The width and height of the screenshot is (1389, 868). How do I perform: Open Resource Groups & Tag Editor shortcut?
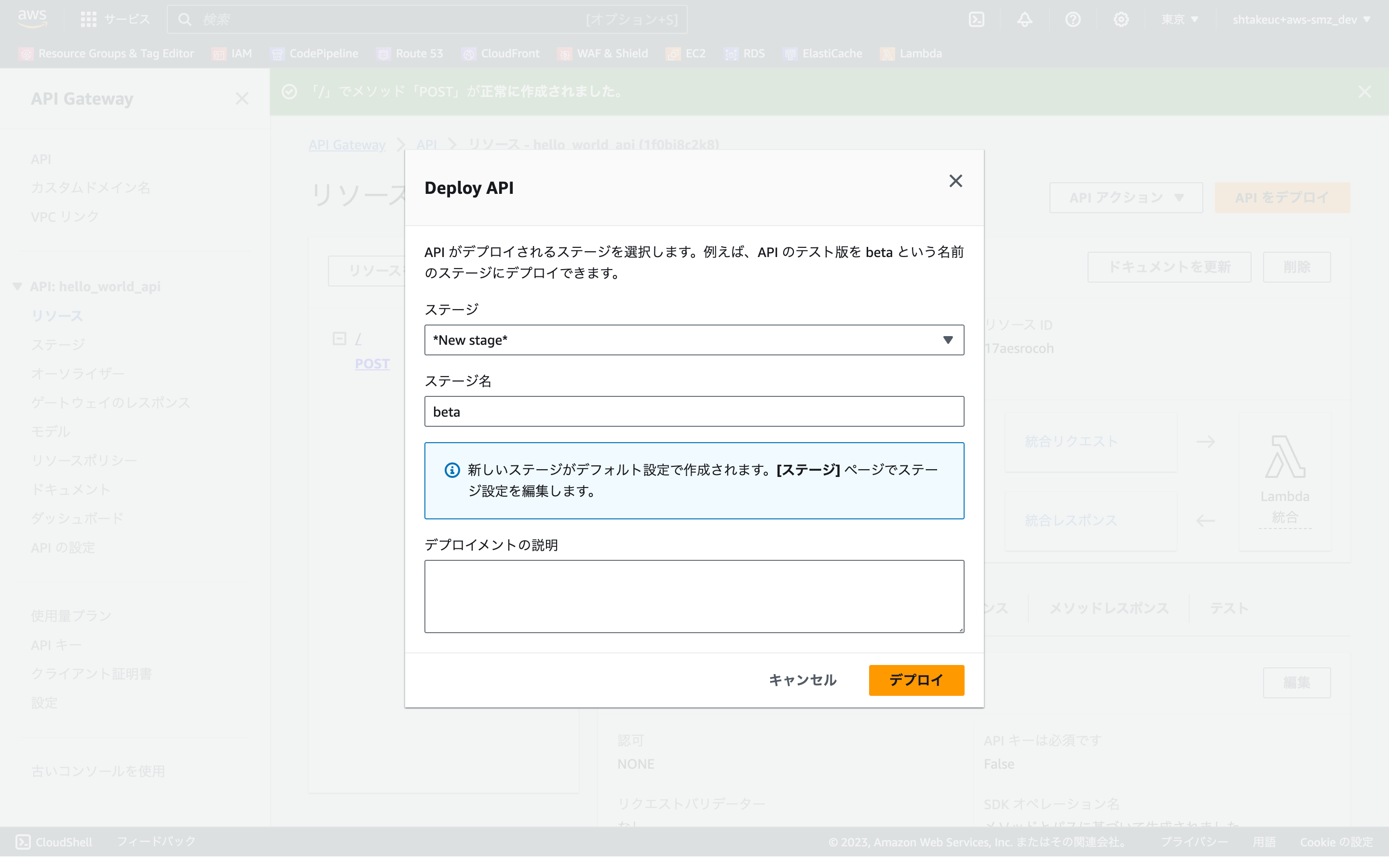(107, 54)
